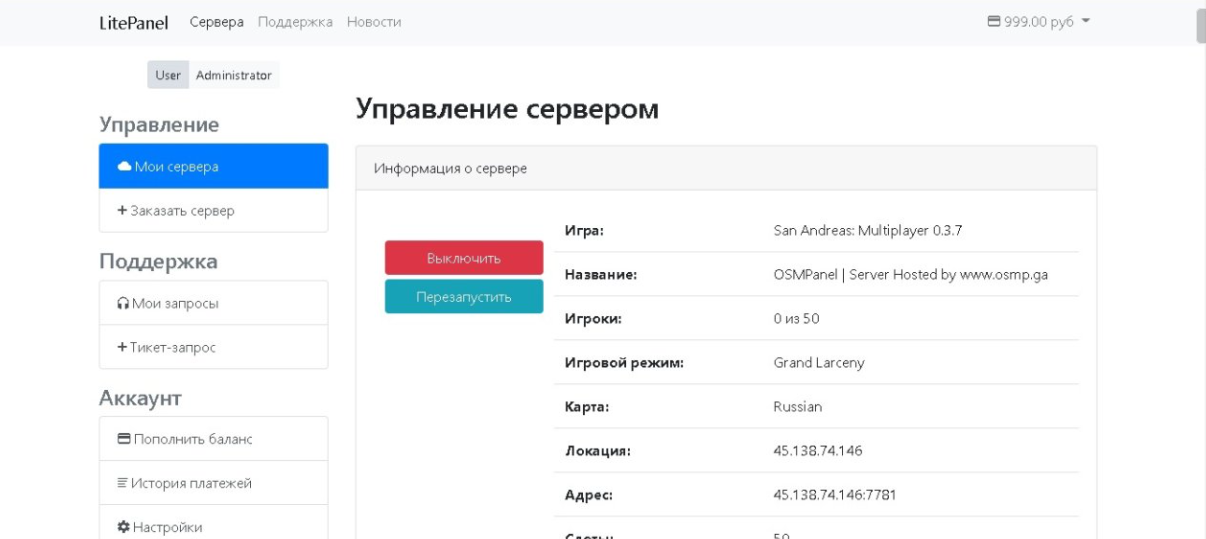
Task: Open История платежей in the sidebar
Action: click(x=213, y=483)
